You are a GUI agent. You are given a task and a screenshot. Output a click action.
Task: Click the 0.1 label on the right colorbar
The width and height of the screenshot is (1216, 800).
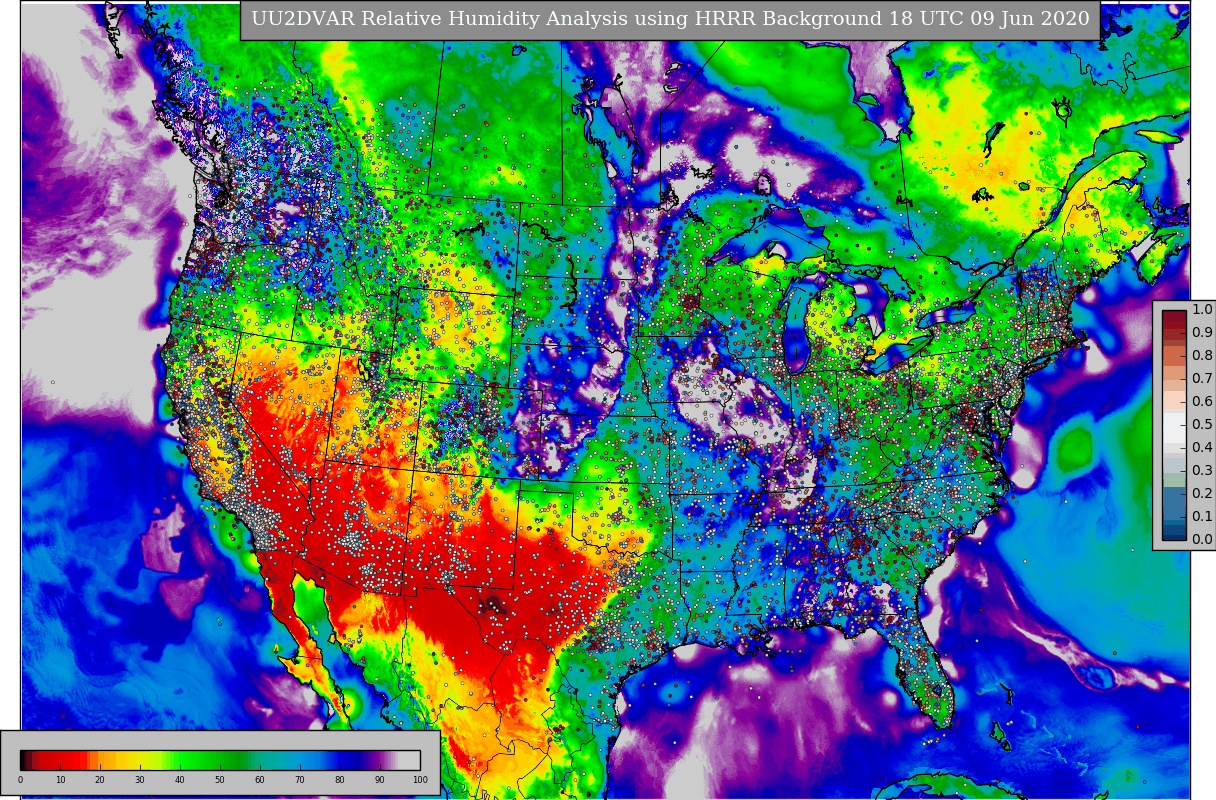1202,517
